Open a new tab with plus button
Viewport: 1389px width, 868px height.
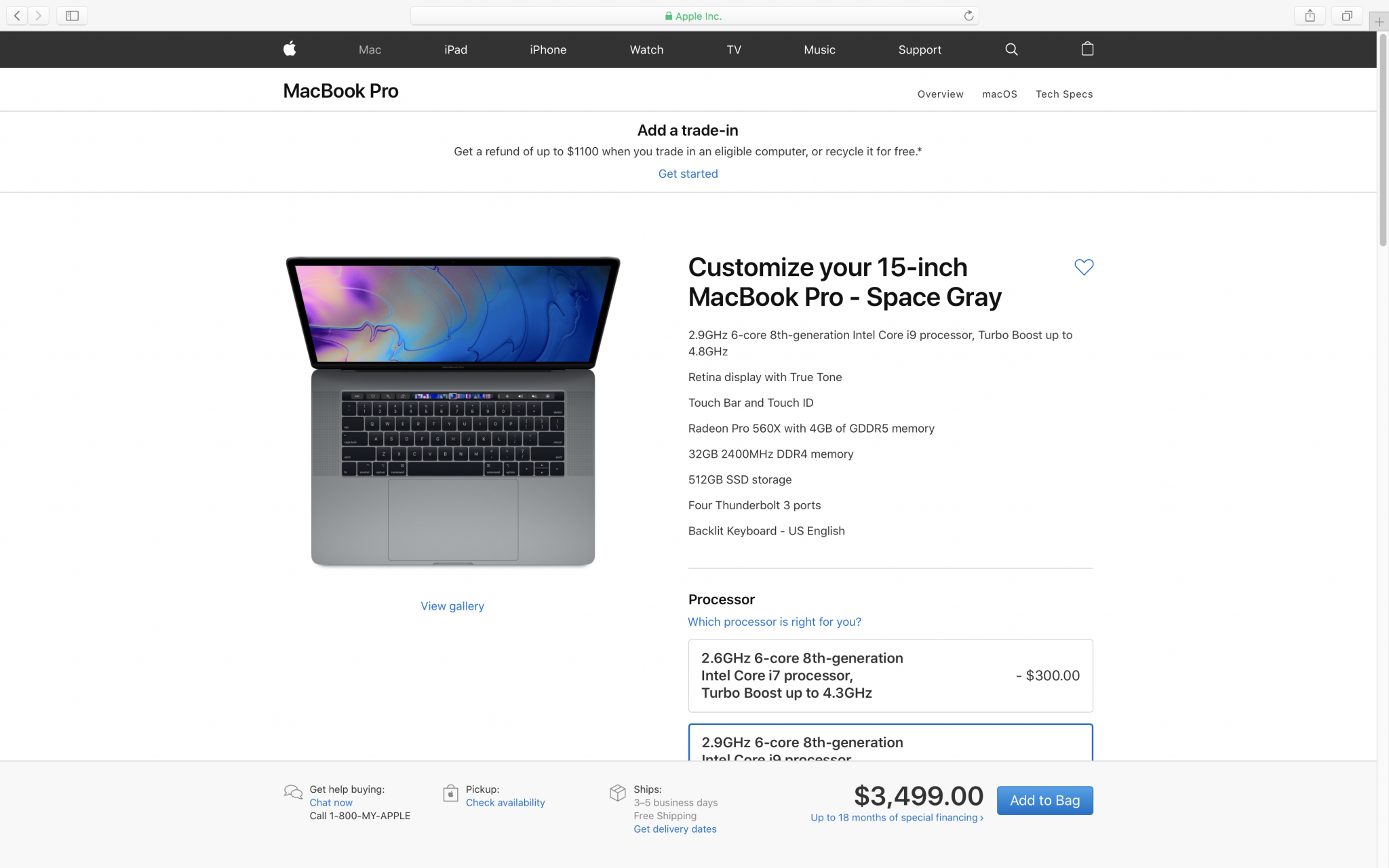point(1379,22)
